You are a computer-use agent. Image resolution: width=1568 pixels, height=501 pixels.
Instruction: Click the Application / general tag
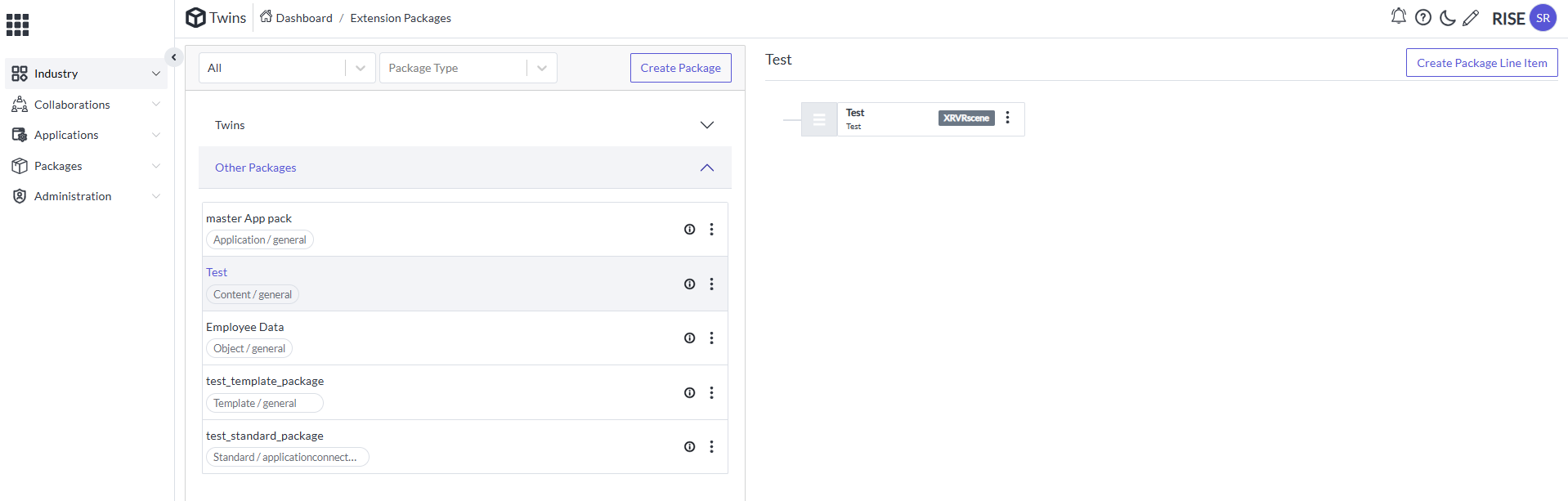coord(260,240)
